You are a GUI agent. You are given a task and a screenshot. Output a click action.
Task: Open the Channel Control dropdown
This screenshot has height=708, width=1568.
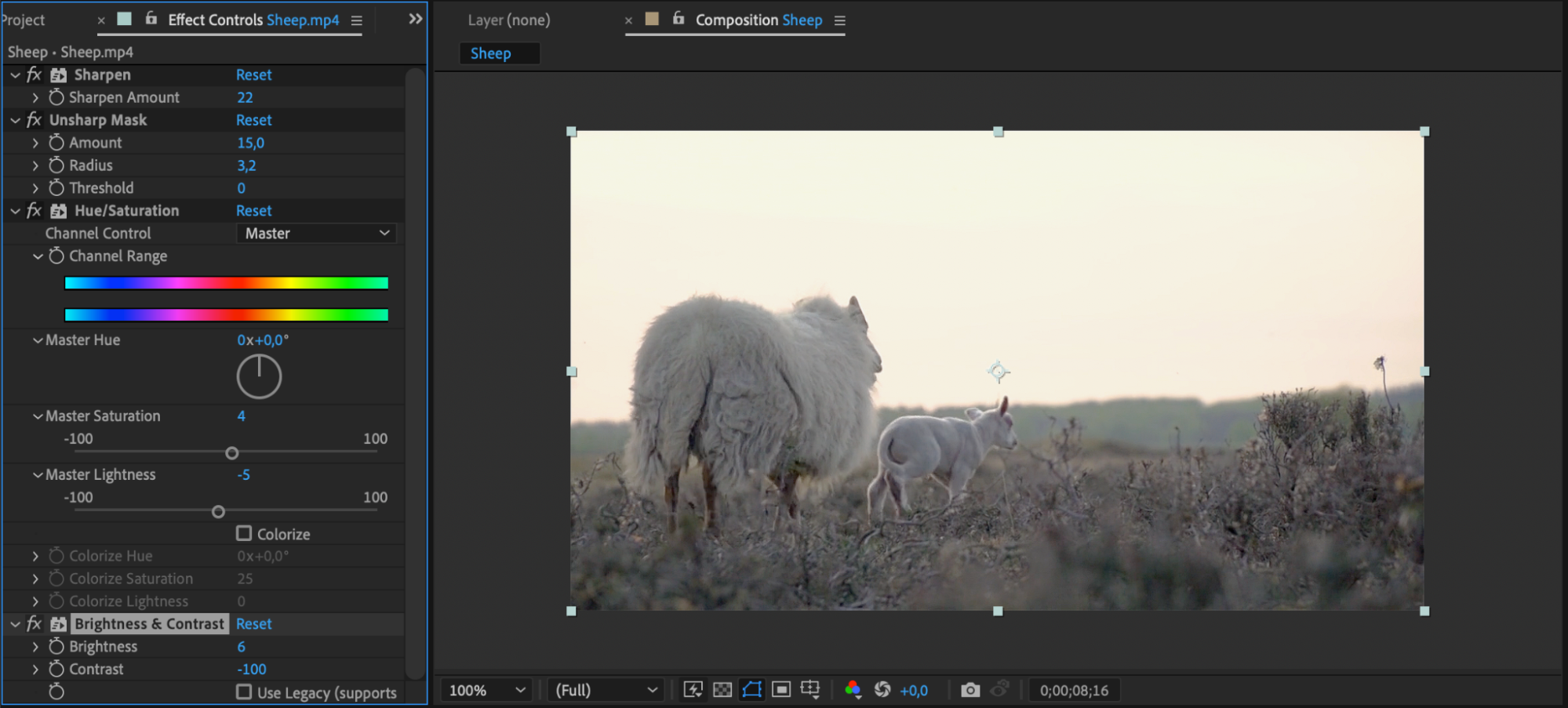(316, 234)
